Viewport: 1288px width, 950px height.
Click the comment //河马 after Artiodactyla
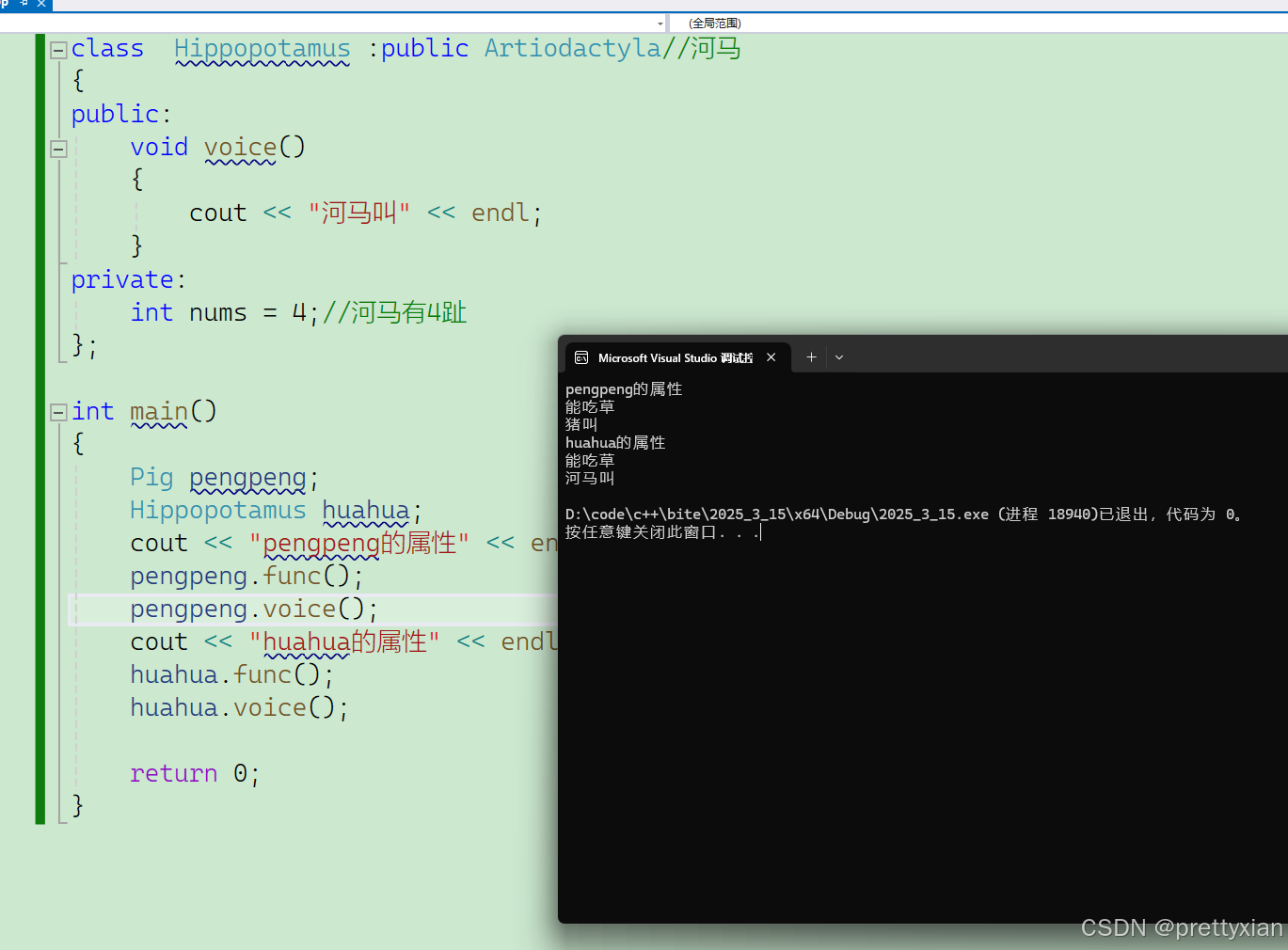tap(702, 48)
